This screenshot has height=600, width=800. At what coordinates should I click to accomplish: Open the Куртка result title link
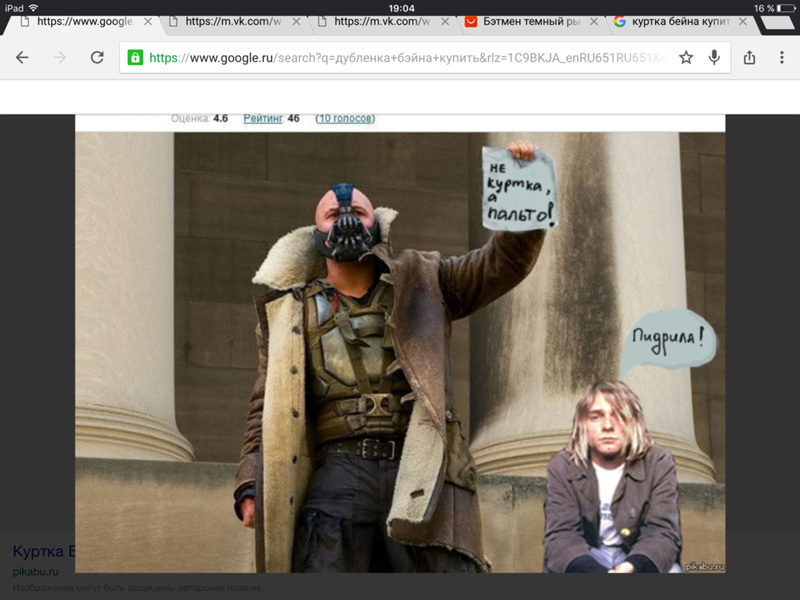click(44, 552)
